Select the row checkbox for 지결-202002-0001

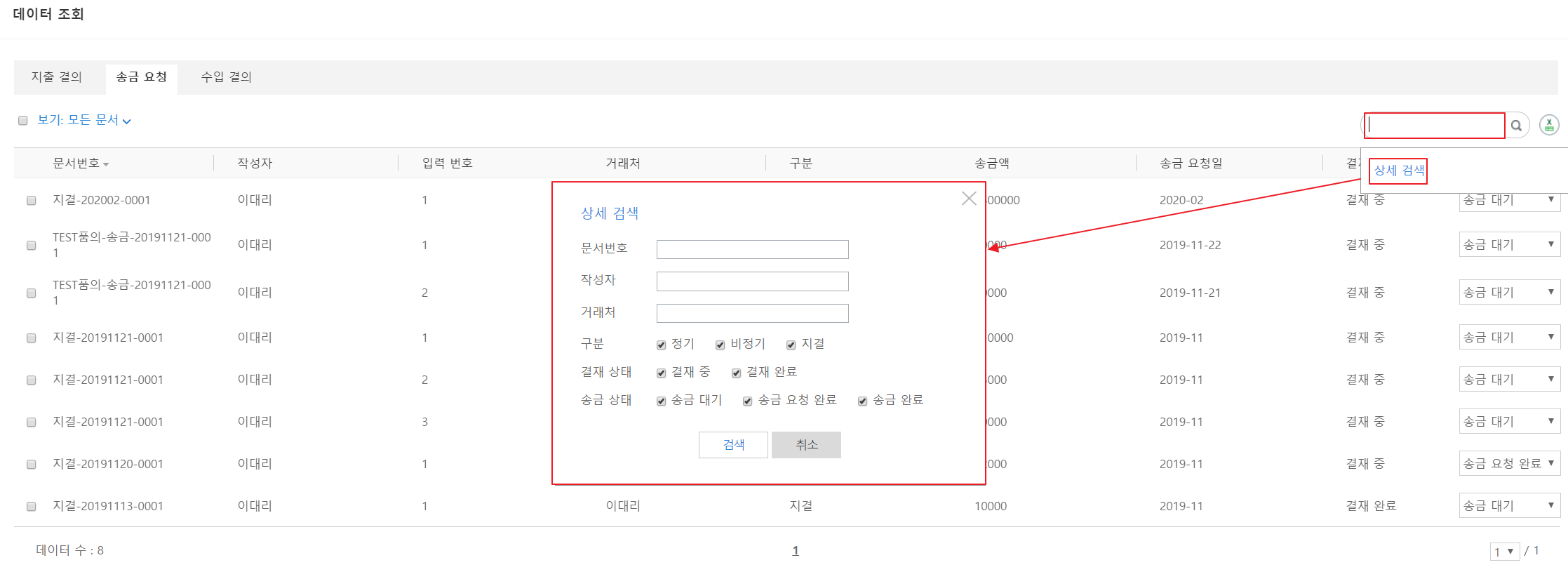32,201
